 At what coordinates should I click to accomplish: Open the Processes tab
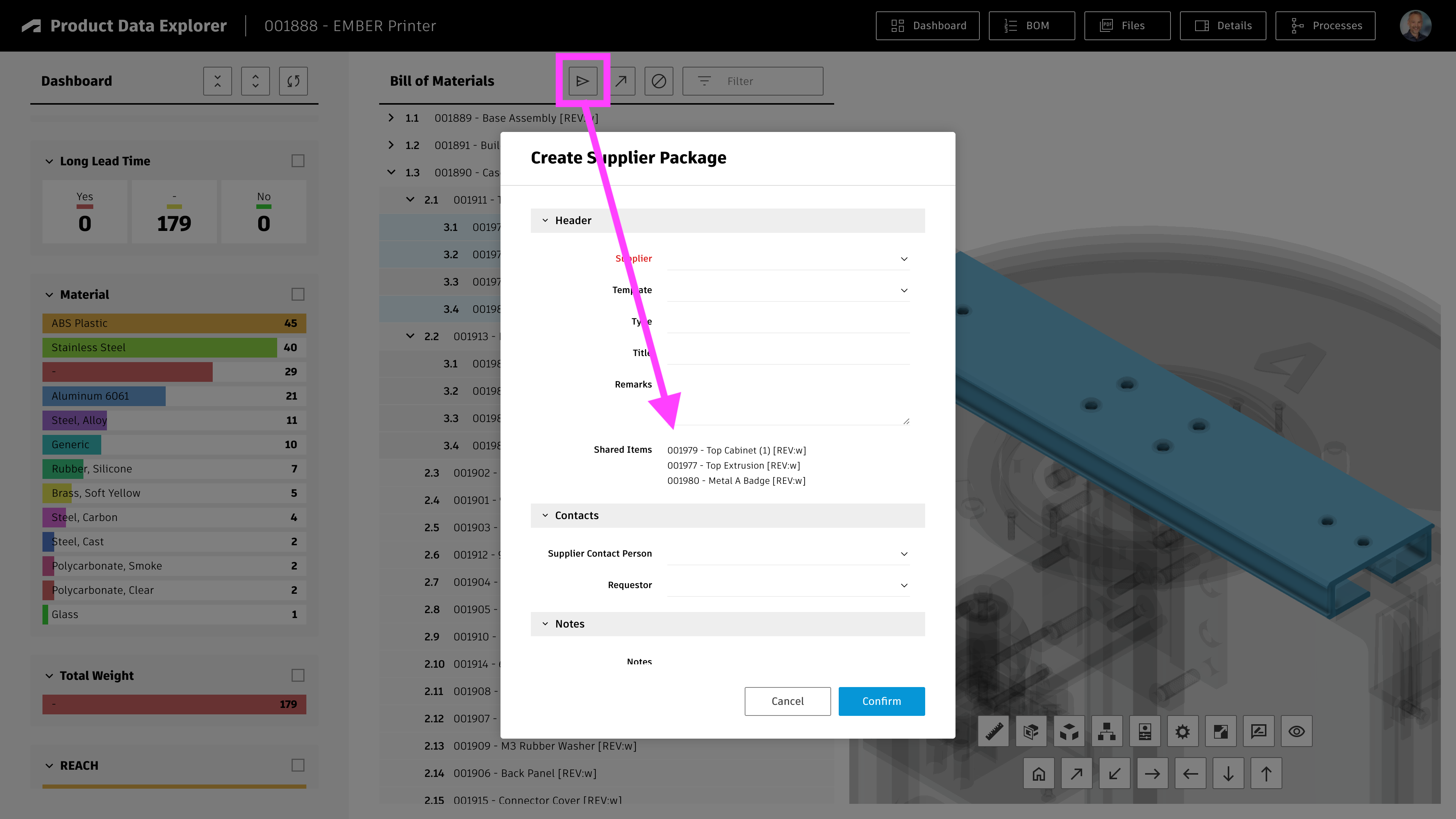pos(1325,25)
